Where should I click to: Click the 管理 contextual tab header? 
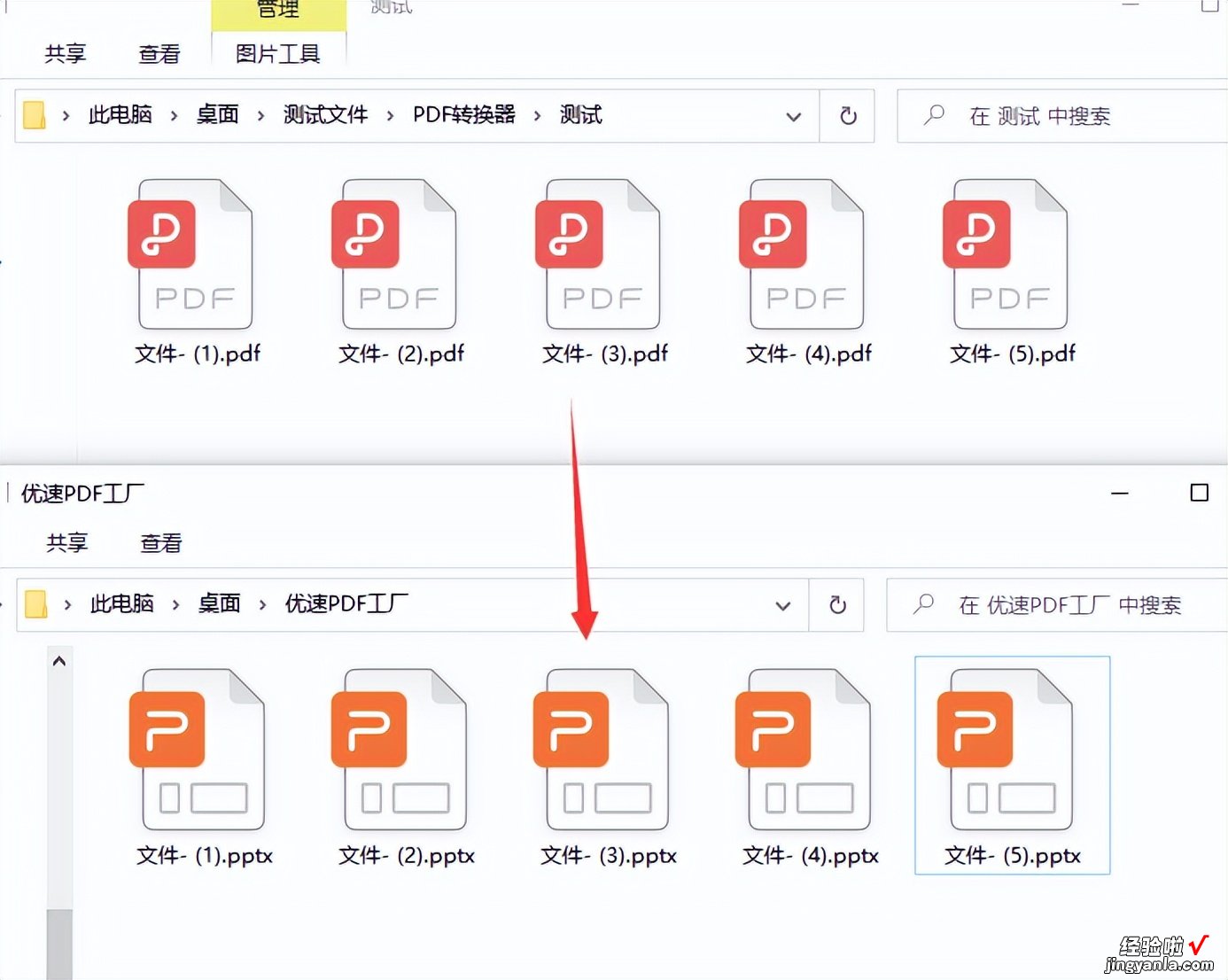(x=278, y=11)
